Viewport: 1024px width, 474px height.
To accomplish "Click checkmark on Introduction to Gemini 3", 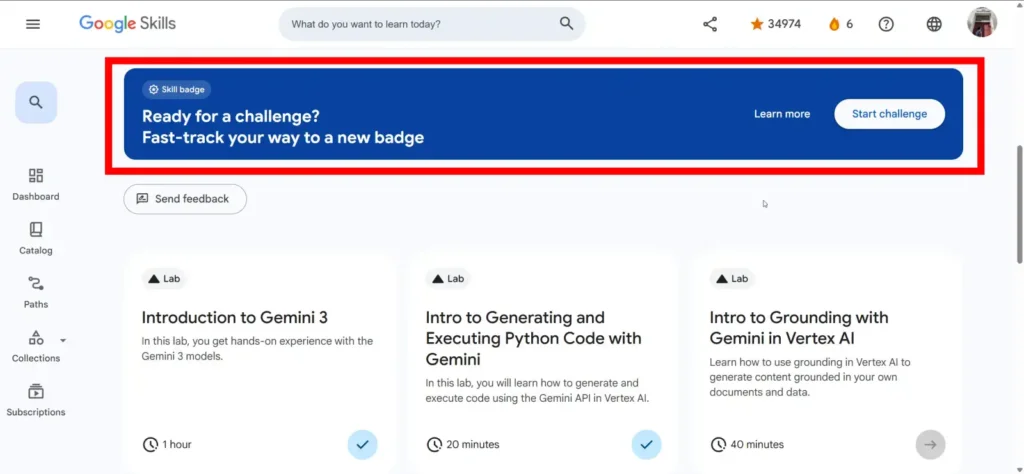I will pyautogui.click(x=363, y=444).
